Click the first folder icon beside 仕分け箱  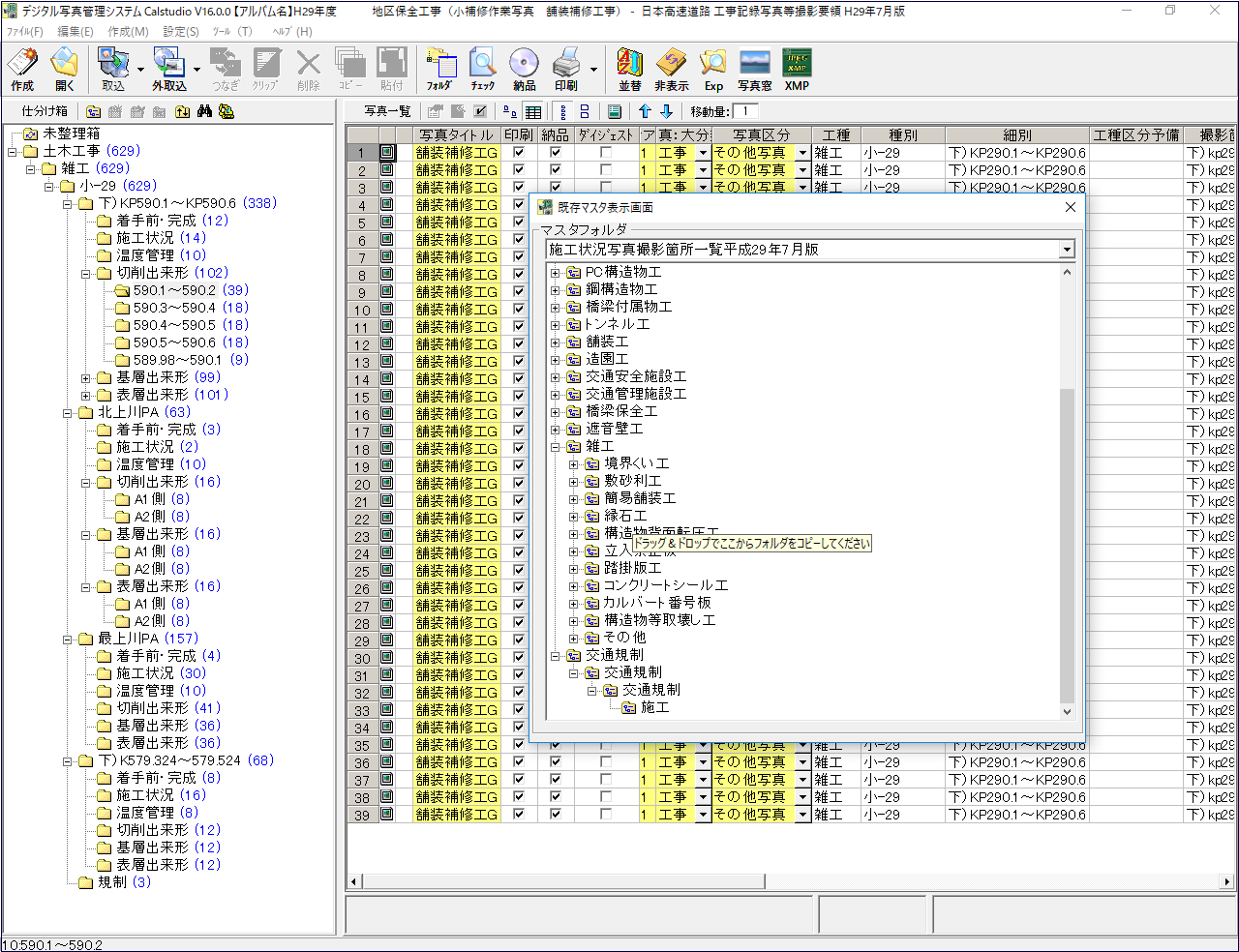(93, 111)
